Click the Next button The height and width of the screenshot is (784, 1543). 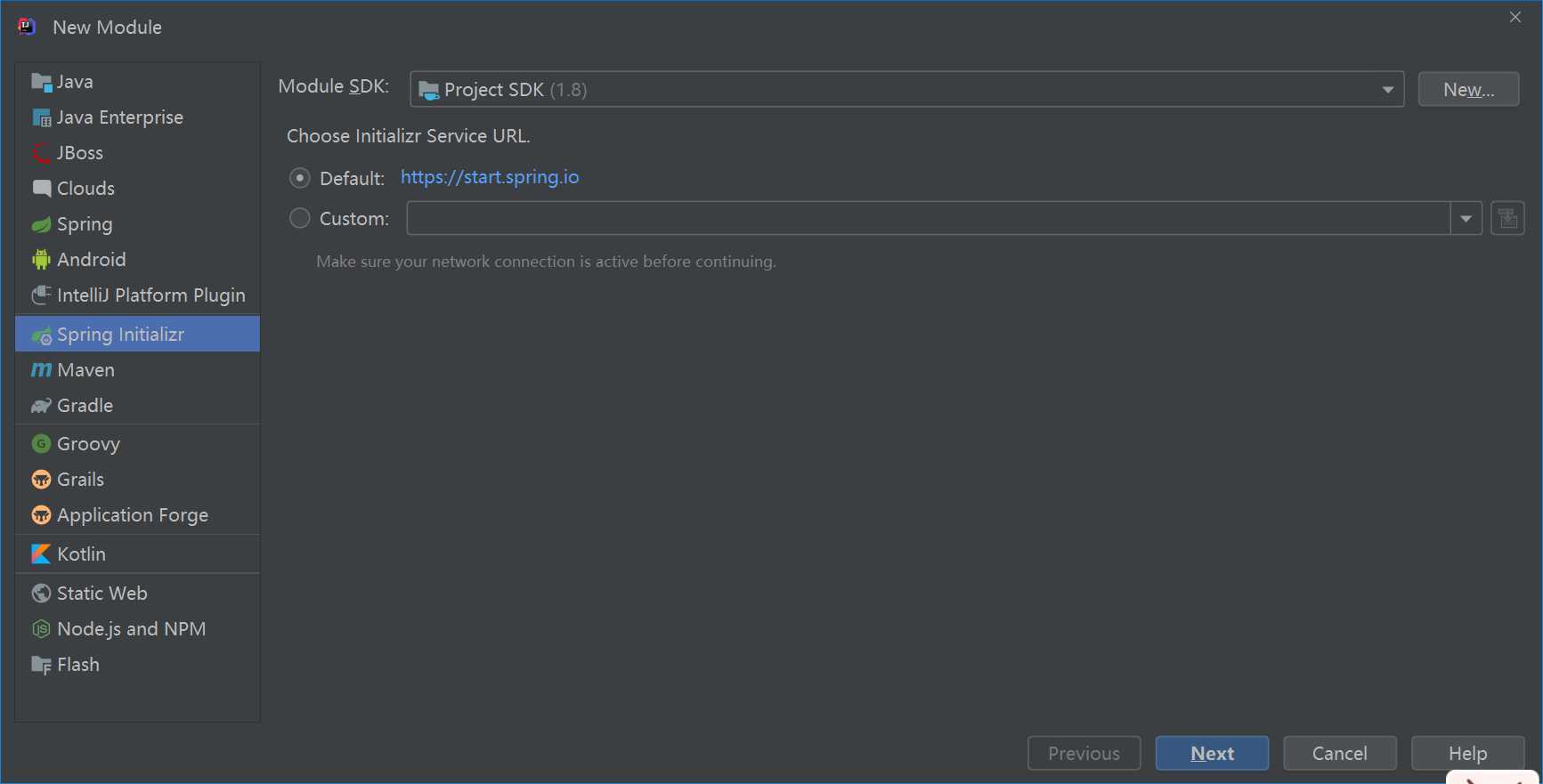click(1212, 753)
